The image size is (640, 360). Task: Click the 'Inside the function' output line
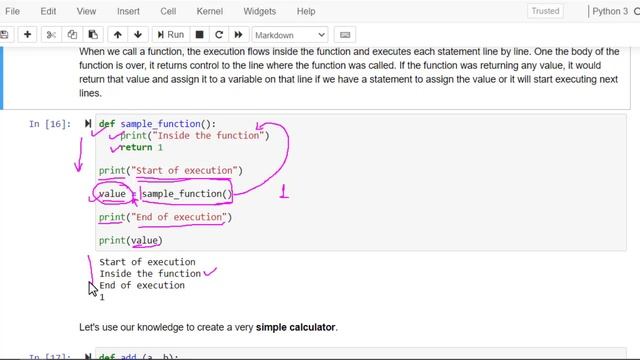tap(150, 274)
